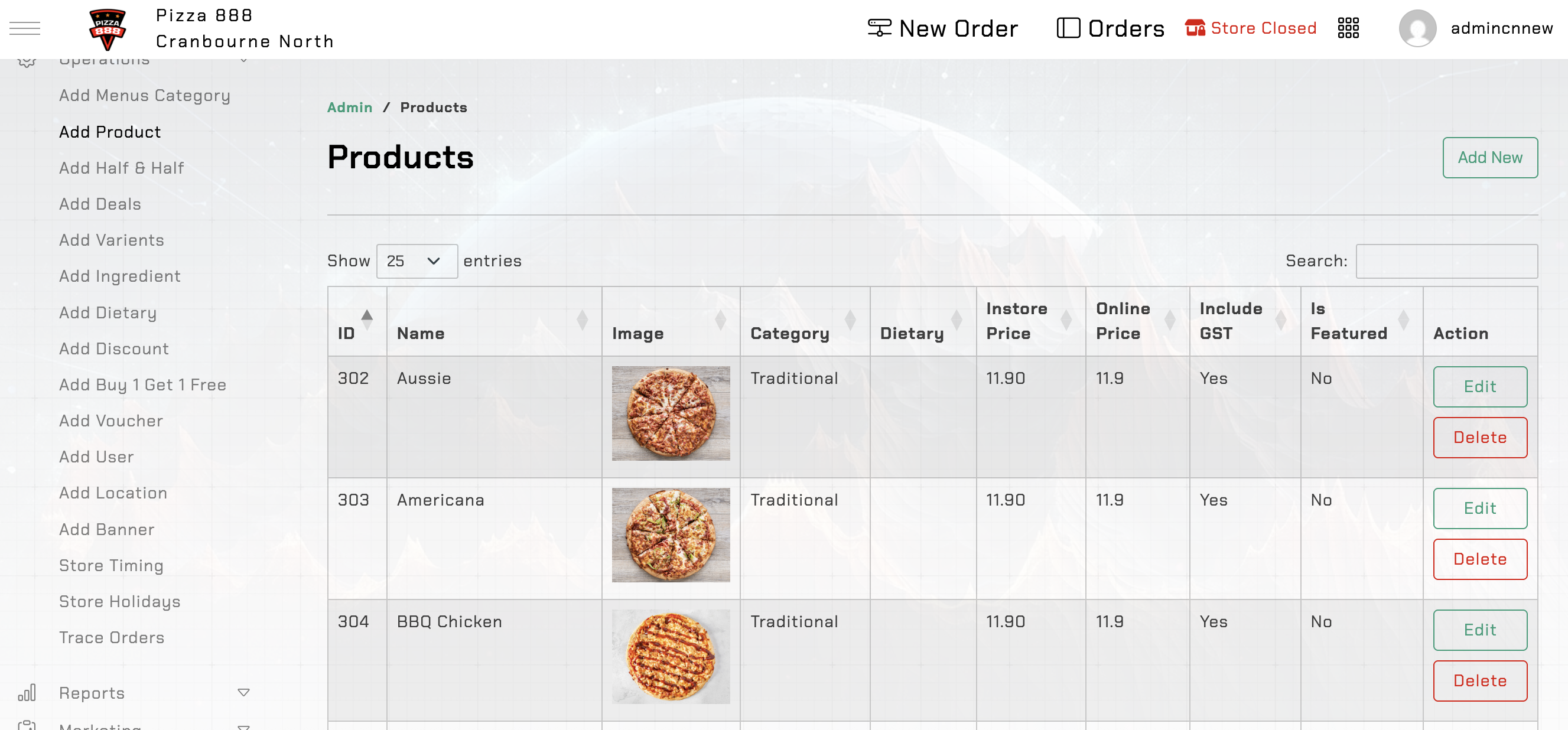This screenshot has width=1568, height=730.
Task: Open the hamburger menu icon
Action: pyautogui.click(x=25, y=28)
